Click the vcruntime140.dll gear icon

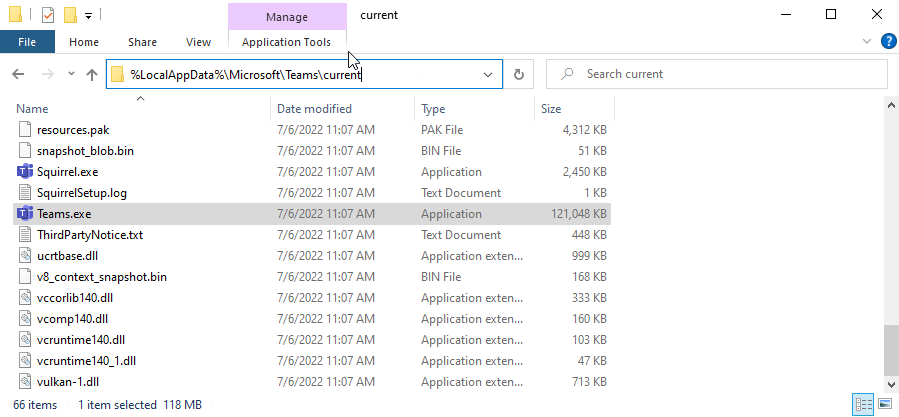pyautogui.click(x=24, y=340)
